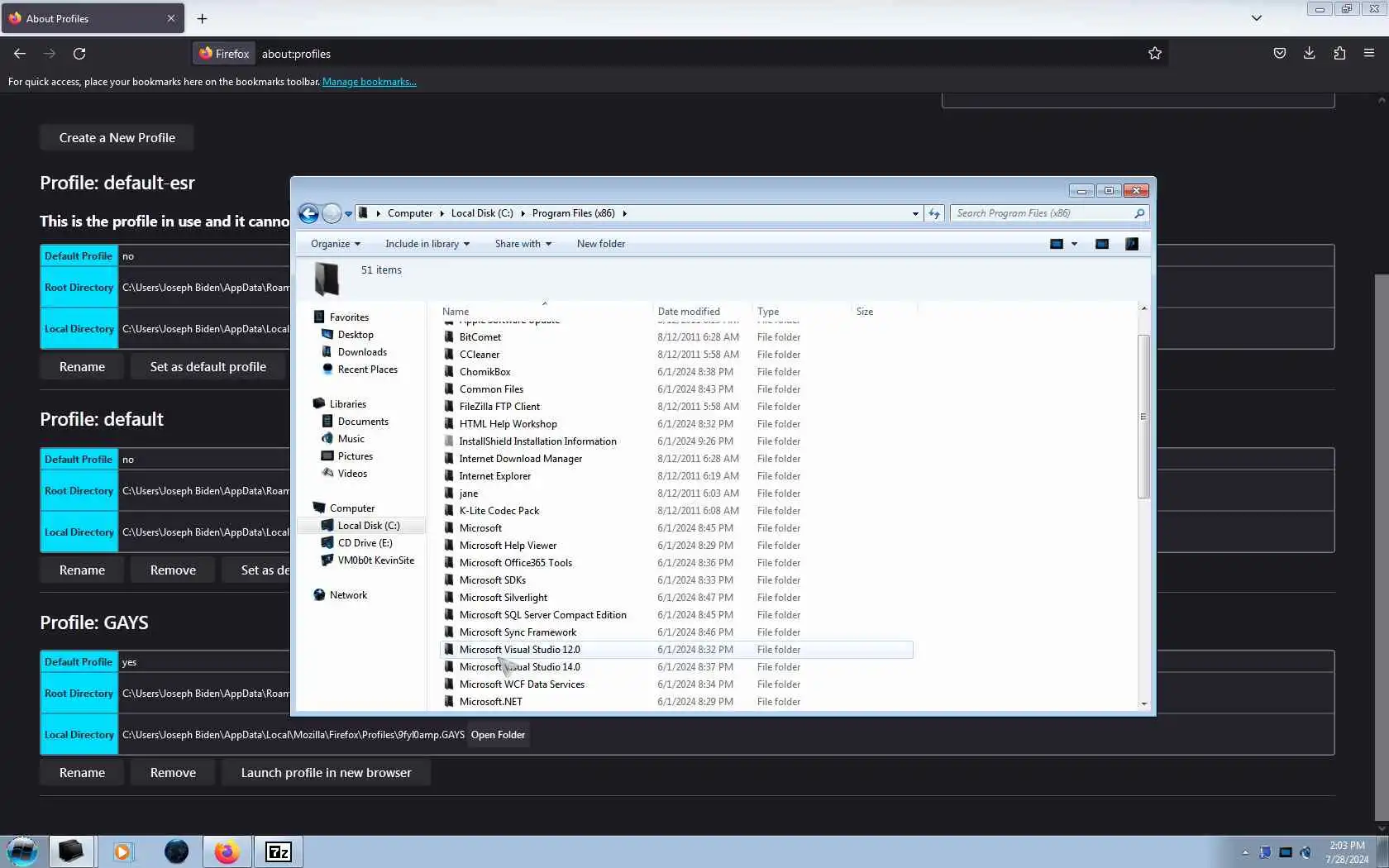Click Computer in the Explorer breadcrumb
The image size is (1389, 868).
click(x=410, y=213)
